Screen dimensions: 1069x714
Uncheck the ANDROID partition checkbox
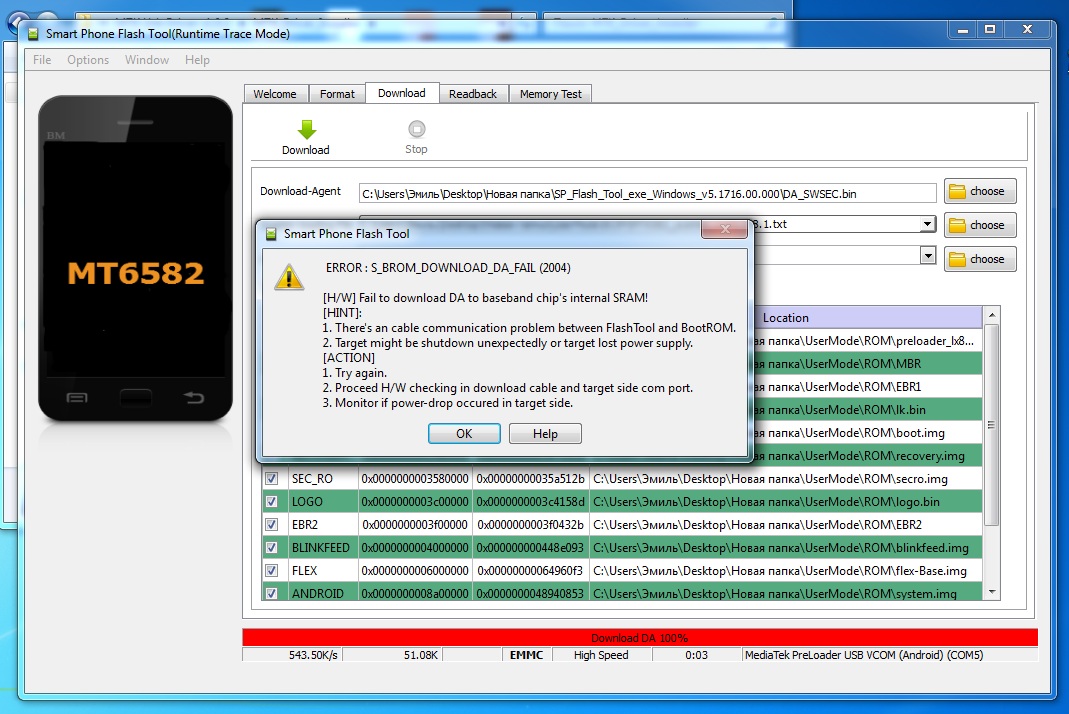tap(271, 593)
